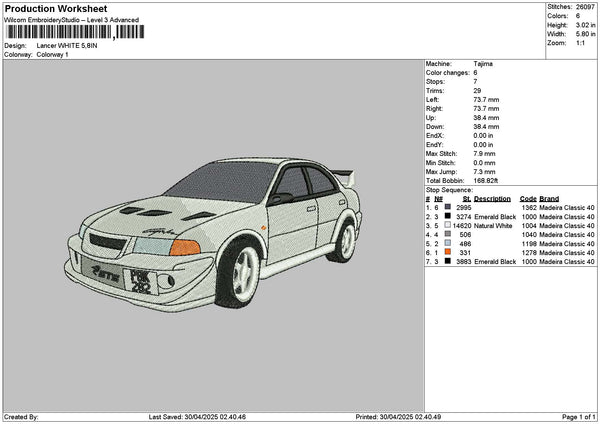Click the dark gray swatch, code 1362
The image size is (600, 424).
click(x=447, y=207)
